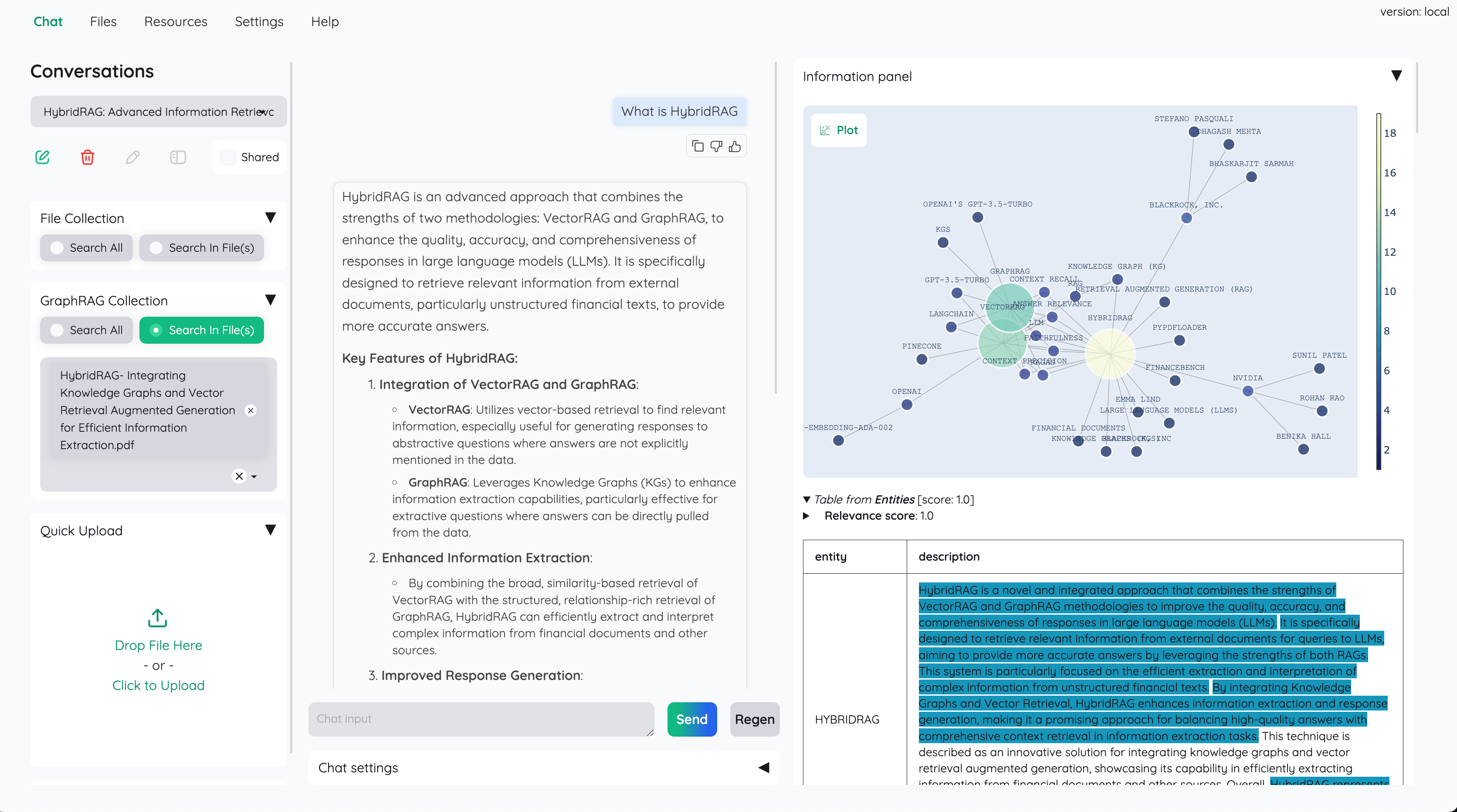Image resolution: width=1457 pixels, height=812 pixels.
Task: Click the new conversation edit icon
Action: [42, 156]
